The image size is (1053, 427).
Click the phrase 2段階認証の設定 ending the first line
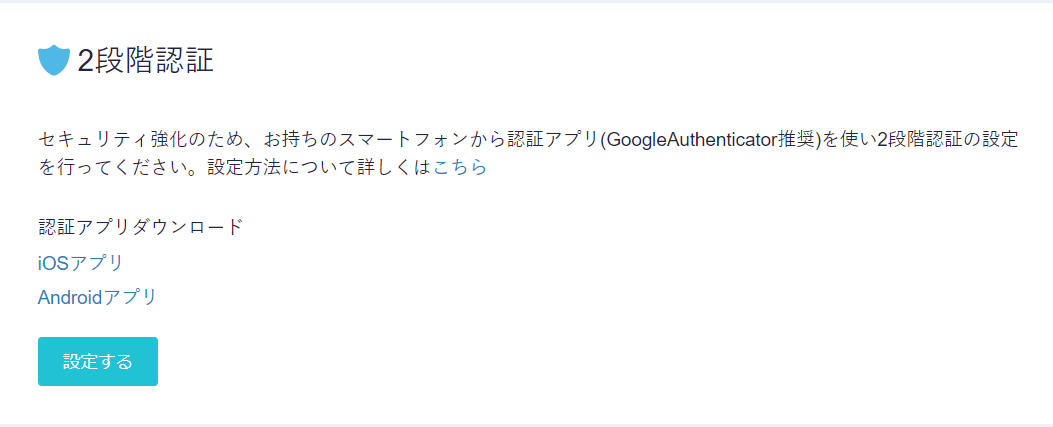click(947, 140)
